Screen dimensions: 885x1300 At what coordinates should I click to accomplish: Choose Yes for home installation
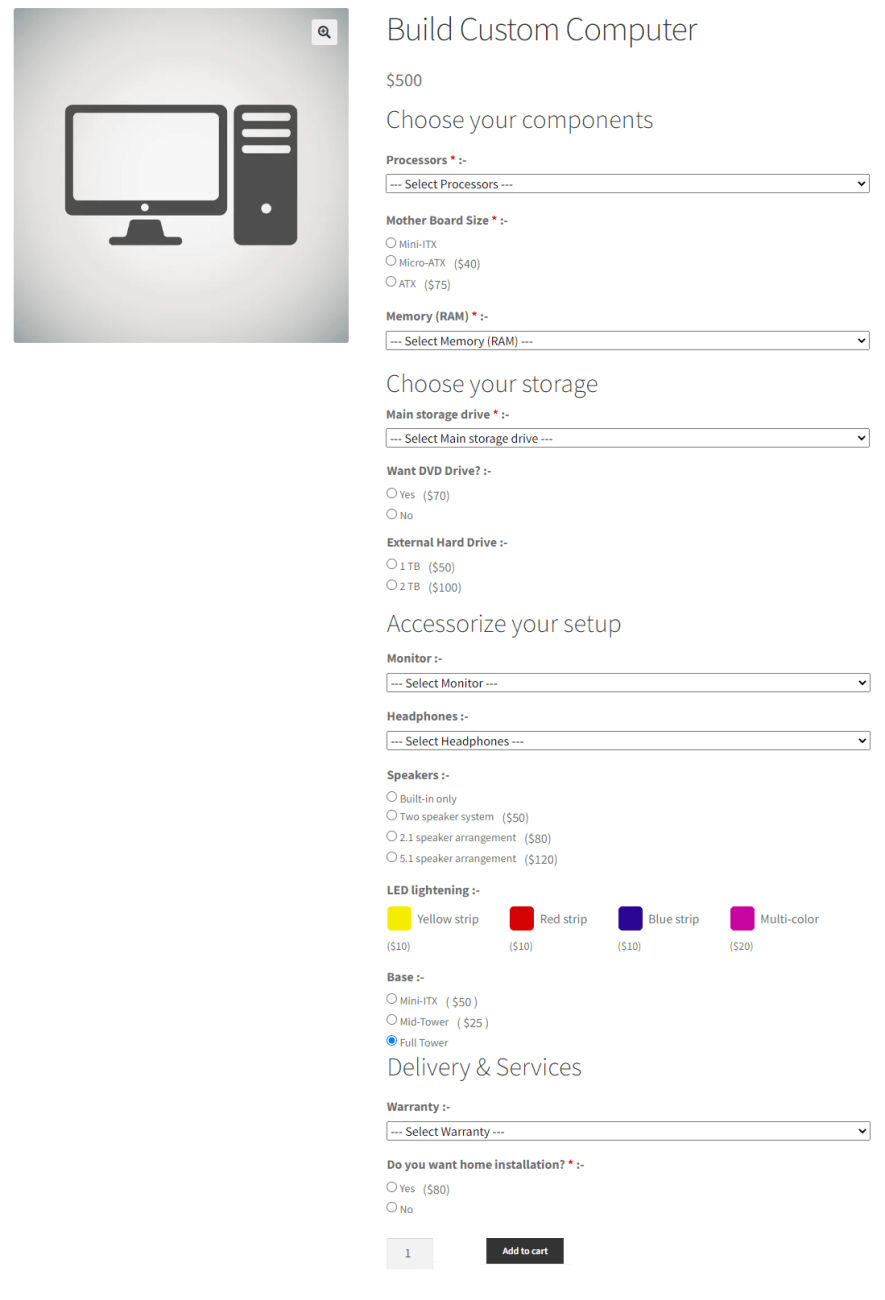pyautogui.click(x=391, y=1186)
